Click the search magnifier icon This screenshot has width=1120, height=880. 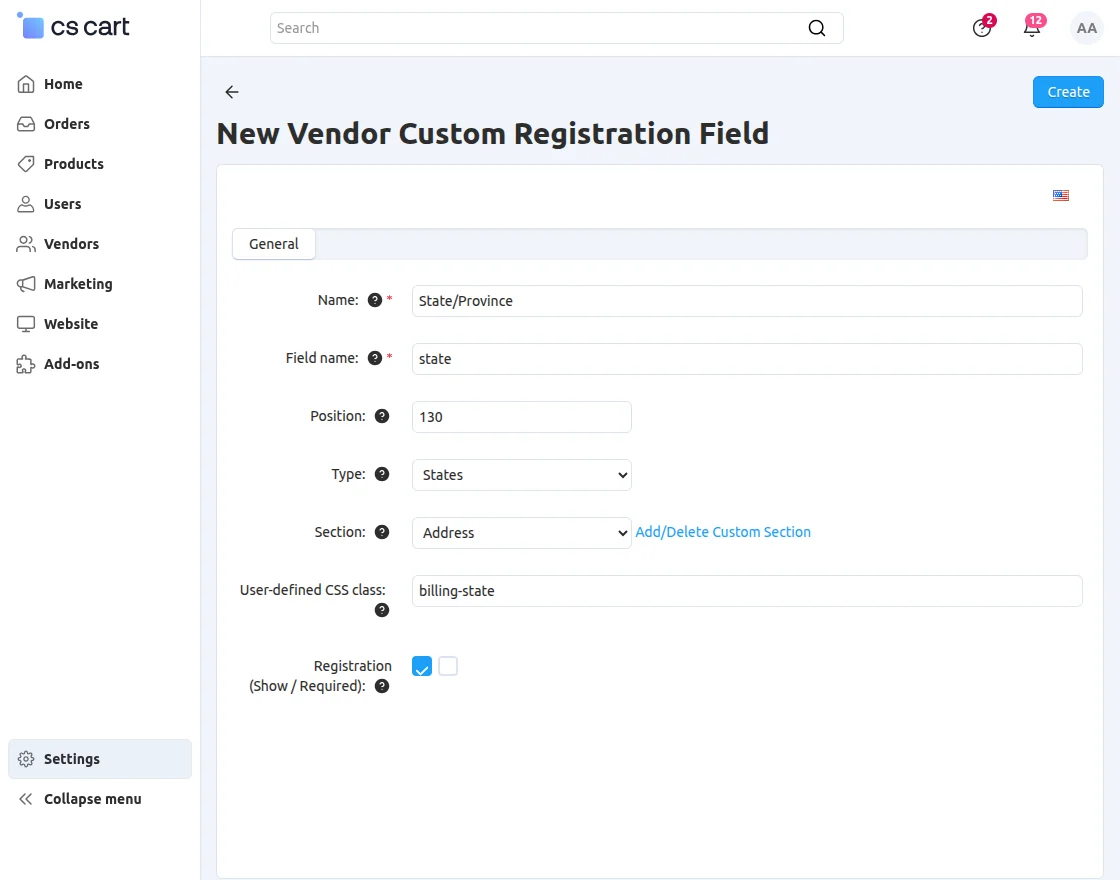816,28
